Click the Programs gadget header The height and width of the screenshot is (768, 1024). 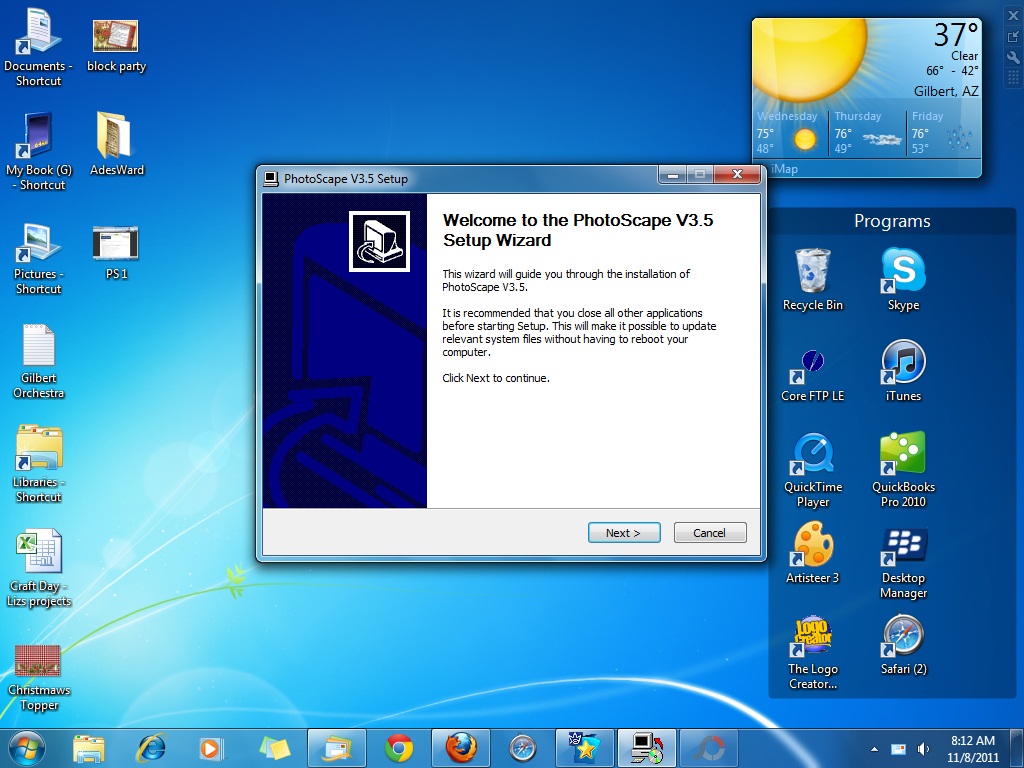(x=892, y=221)
